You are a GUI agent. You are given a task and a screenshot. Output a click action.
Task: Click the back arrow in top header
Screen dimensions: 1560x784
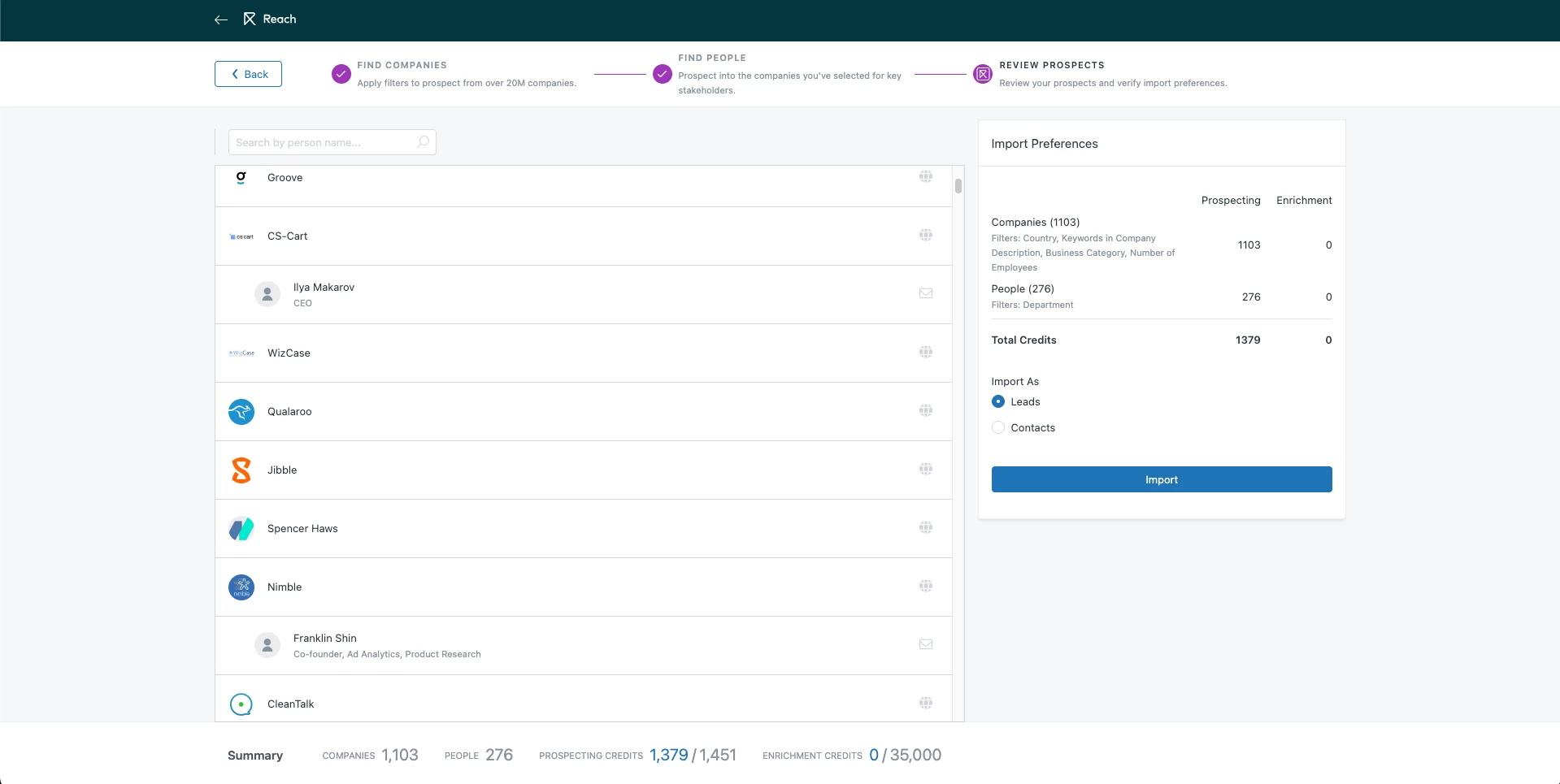coord(220,19)
